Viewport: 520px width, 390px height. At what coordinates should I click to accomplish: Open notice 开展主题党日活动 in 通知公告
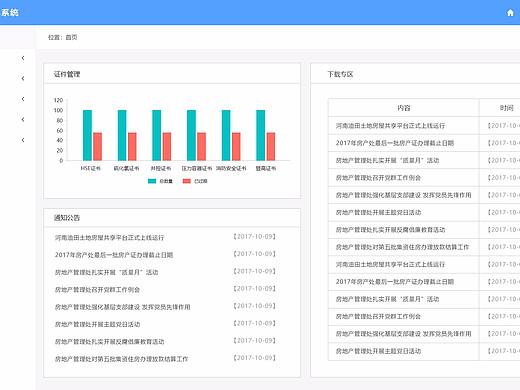(97, 324)
